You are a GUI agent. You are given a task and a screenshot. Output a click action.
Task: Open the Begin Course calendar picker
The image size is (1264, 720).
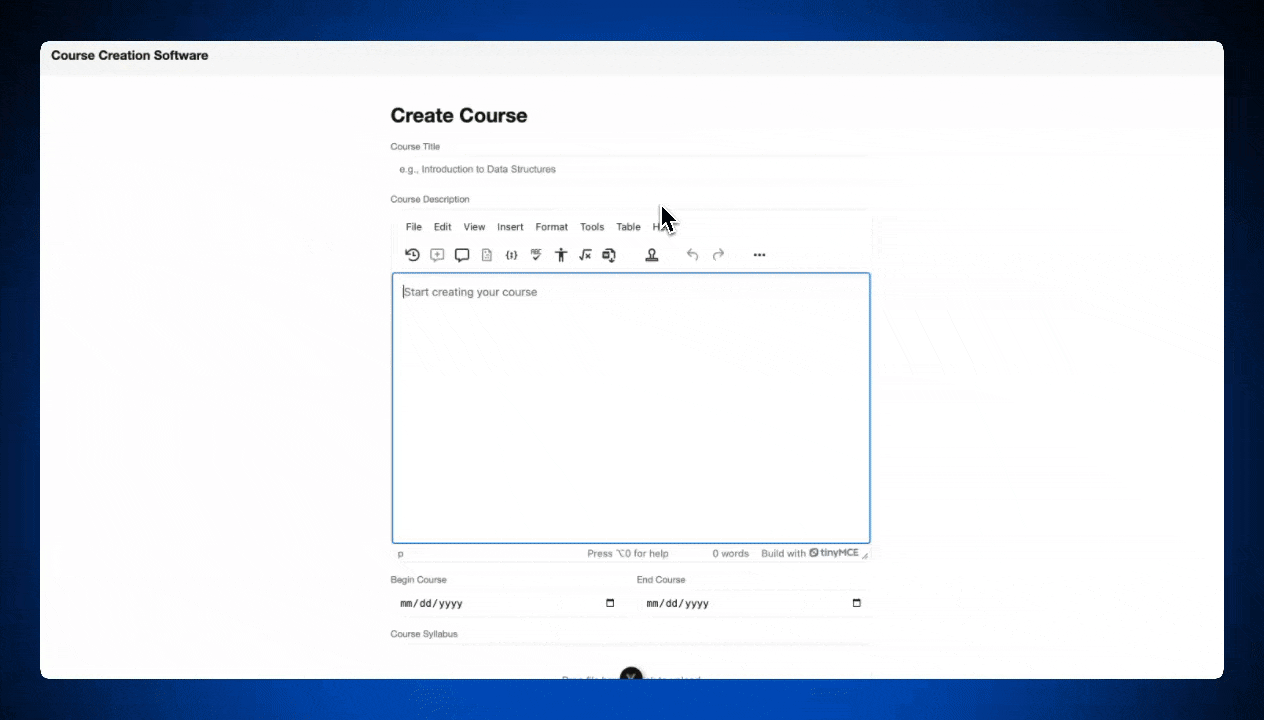(x=610, y=603)
